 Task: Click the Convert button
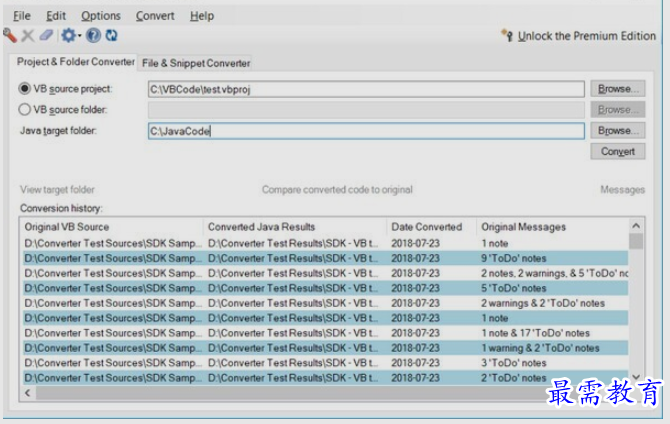pyautogui.click(x=618, y=151)
